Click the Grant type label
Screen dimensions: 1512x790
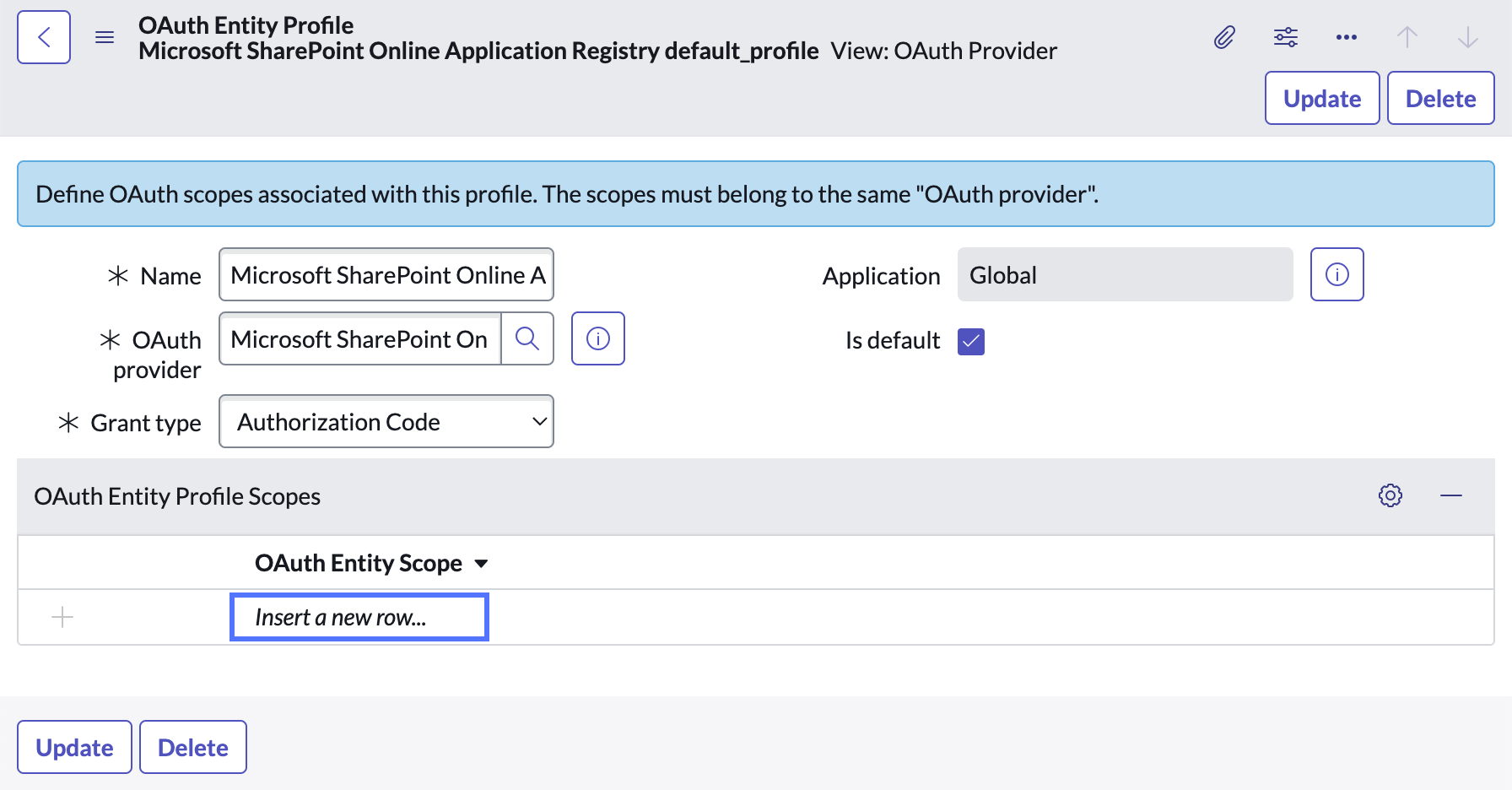pos(146,423)
